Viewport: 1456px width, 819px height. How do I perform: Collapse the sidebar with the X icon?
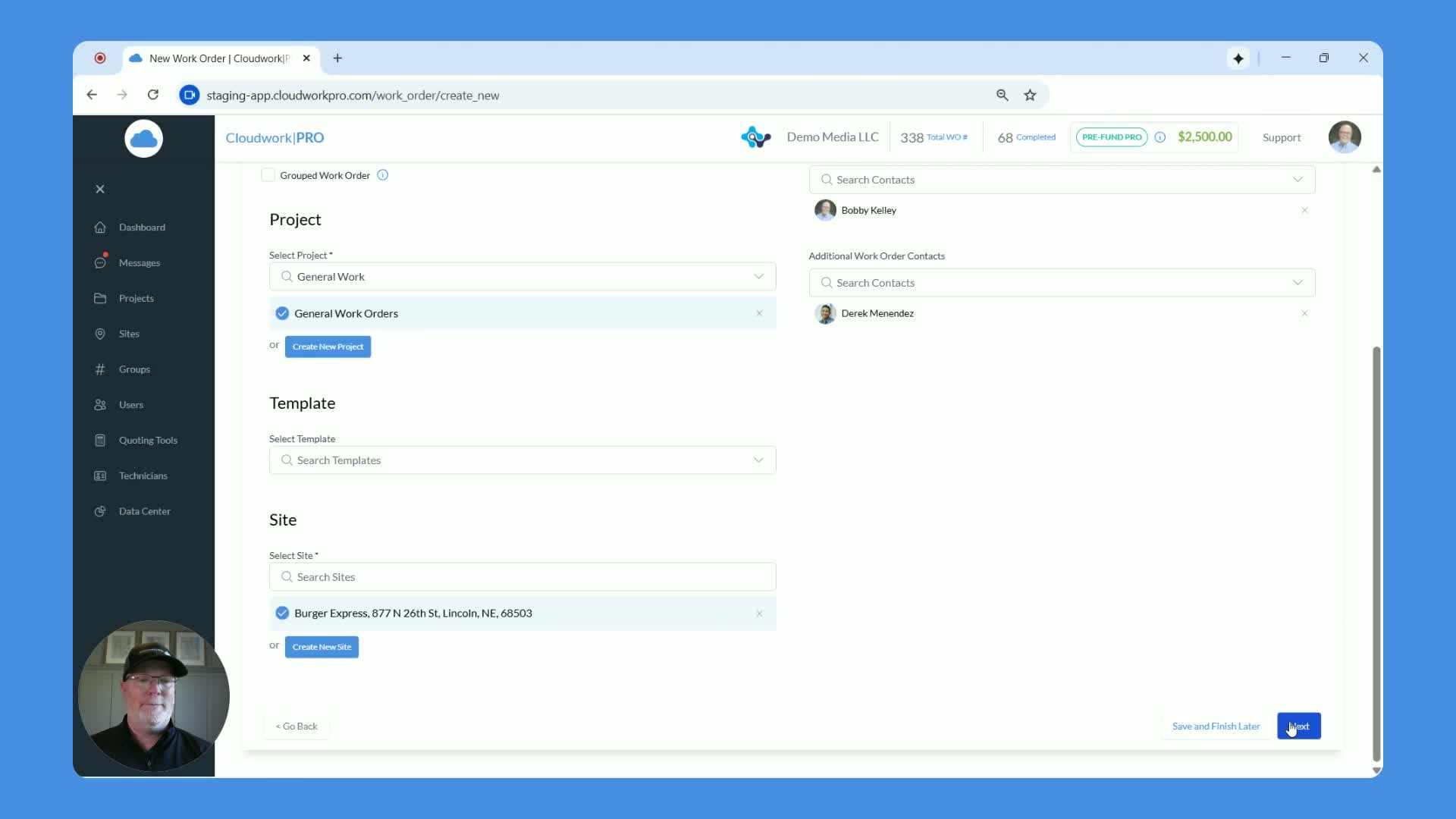(x=100, y=189)
